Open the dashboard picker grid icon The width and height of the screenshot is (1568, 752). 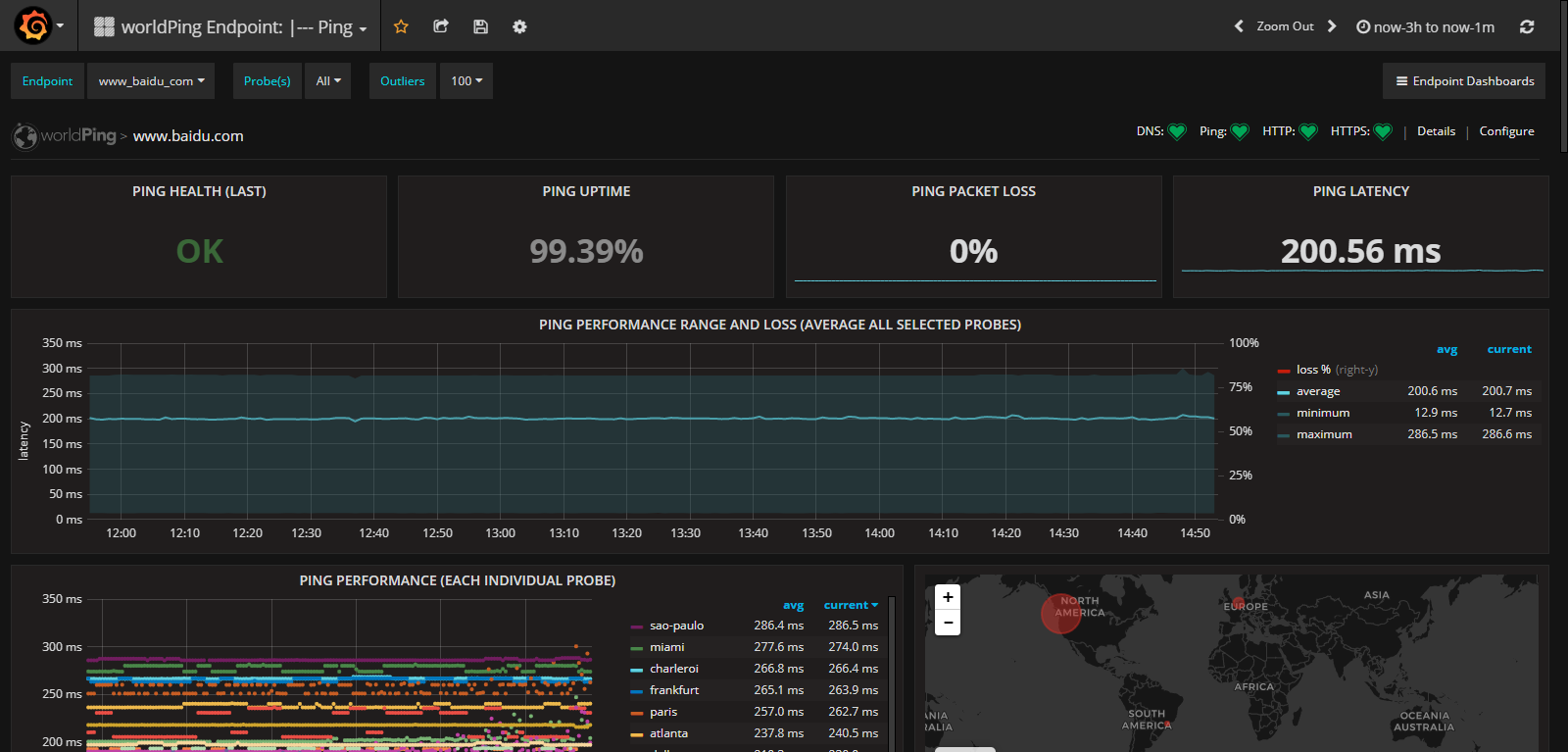click(104, 26)
